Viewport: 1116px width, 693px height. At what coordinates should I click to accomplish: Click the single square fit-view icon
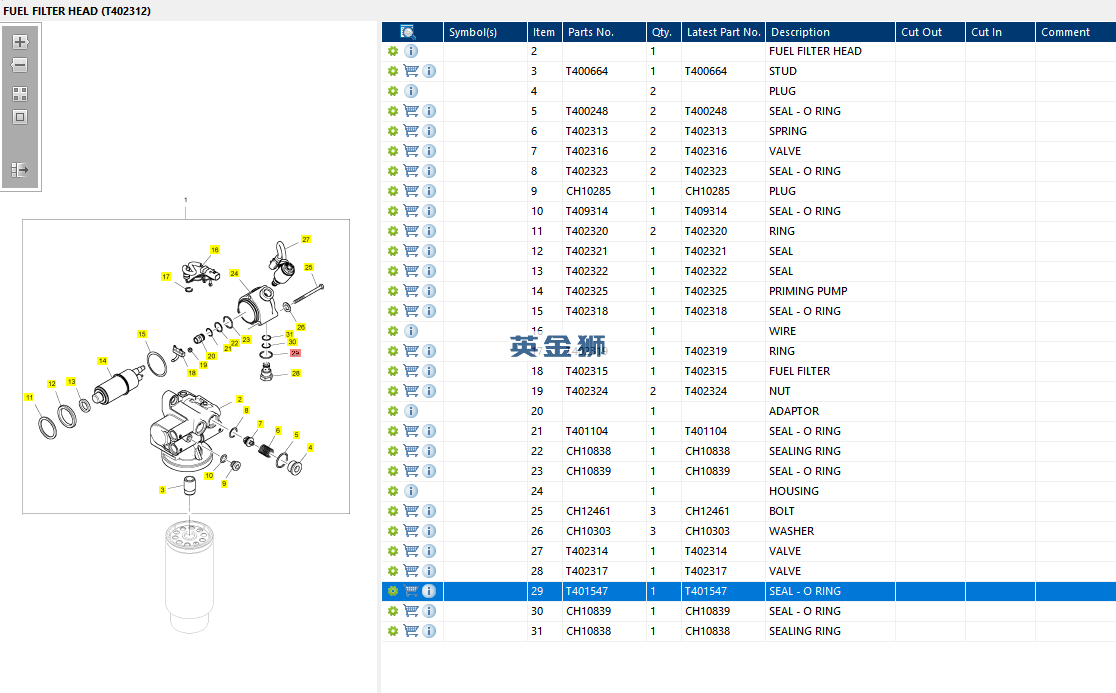(20, 117)
